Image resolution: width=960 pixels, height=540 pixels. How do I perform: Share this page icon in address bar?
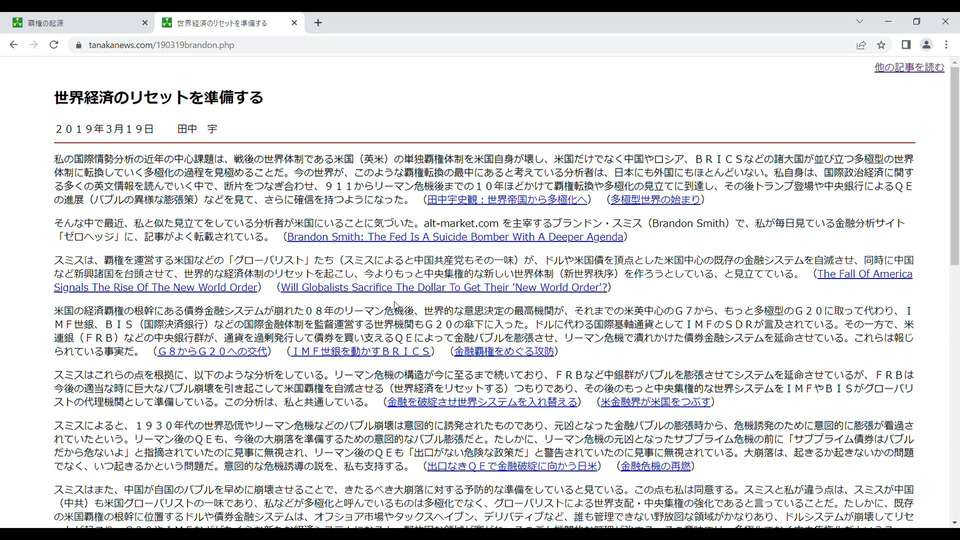tap(861, 45)
